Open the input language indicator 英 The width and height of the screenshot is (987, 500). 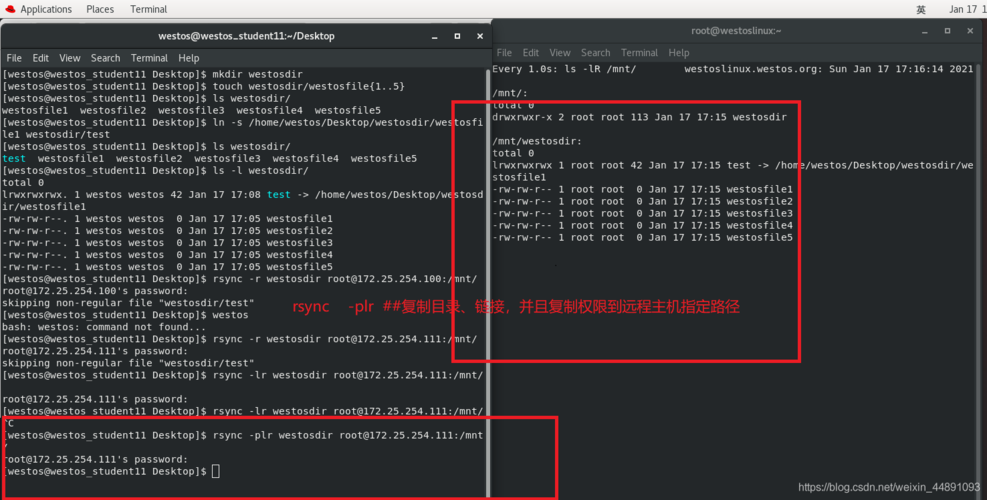pos(921,9)
